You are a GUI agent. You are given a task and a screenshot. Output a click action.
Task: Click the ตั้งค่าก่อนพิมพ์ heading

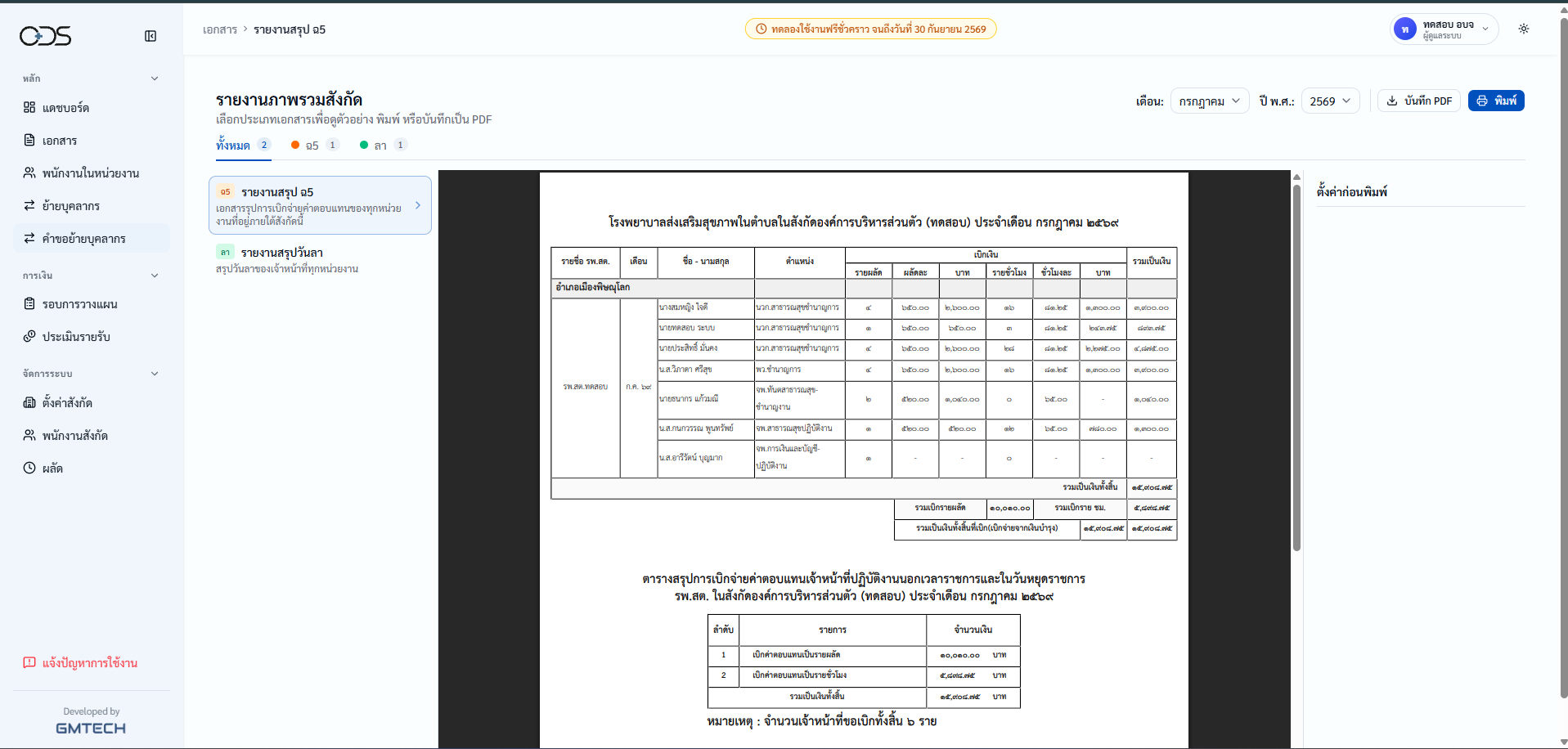1352,192
